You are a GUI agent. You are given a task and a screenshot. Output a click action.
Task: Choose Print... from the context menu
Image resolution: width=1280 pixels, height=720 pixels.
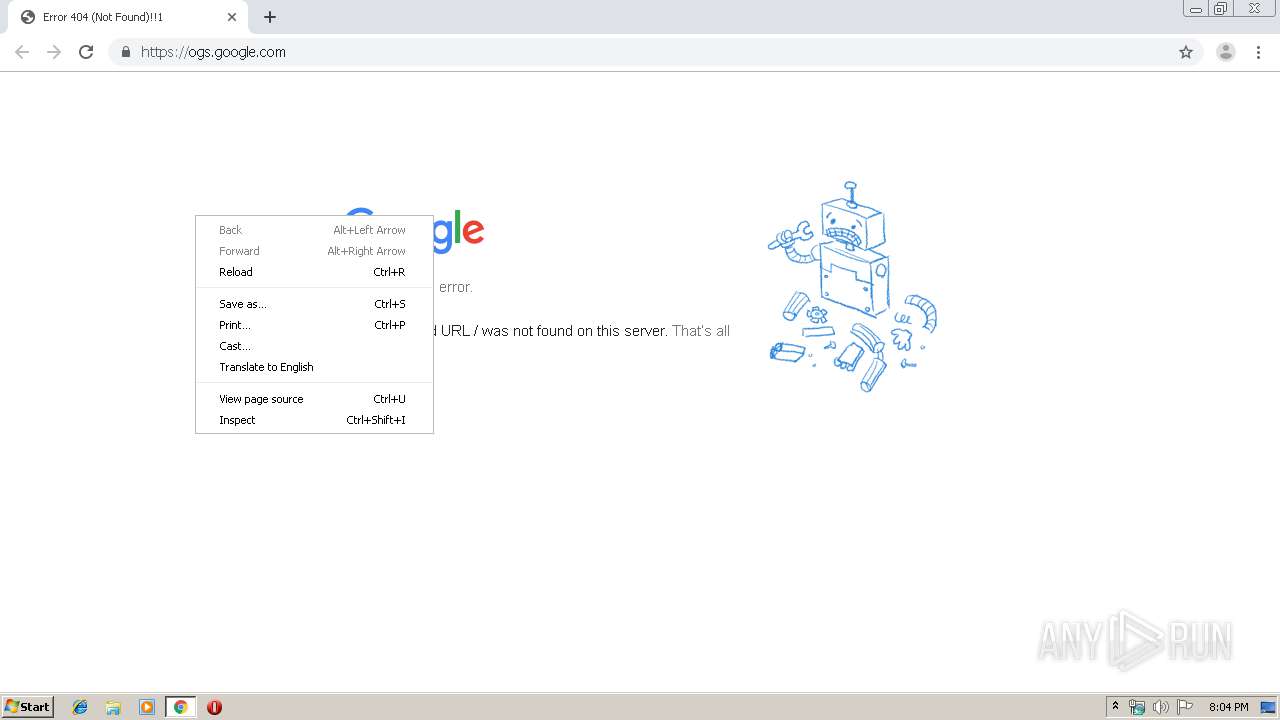tap(314, 325)
